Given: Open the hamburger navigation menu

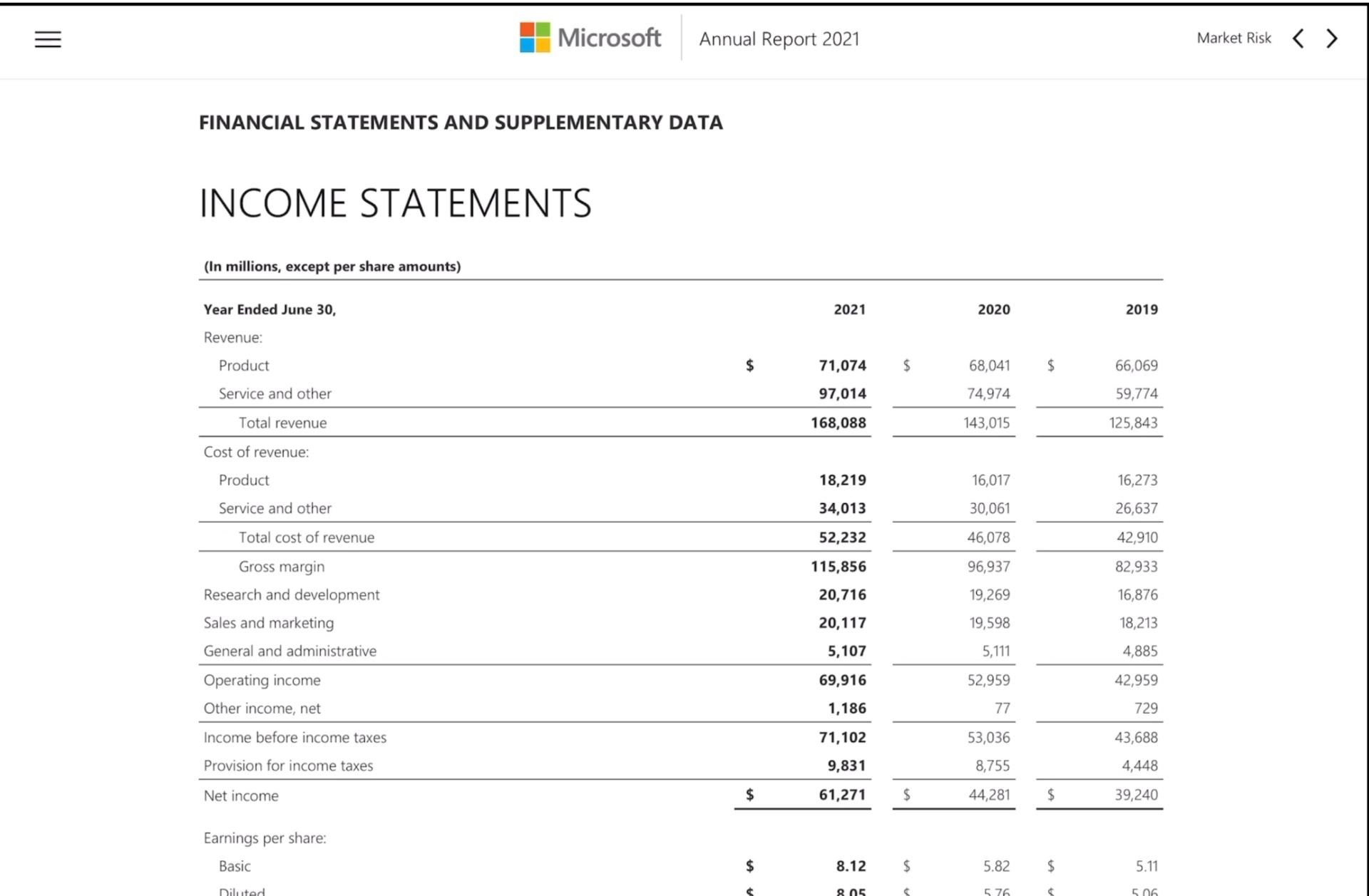Looking at the screenshot, I should [x=48, y=39].
